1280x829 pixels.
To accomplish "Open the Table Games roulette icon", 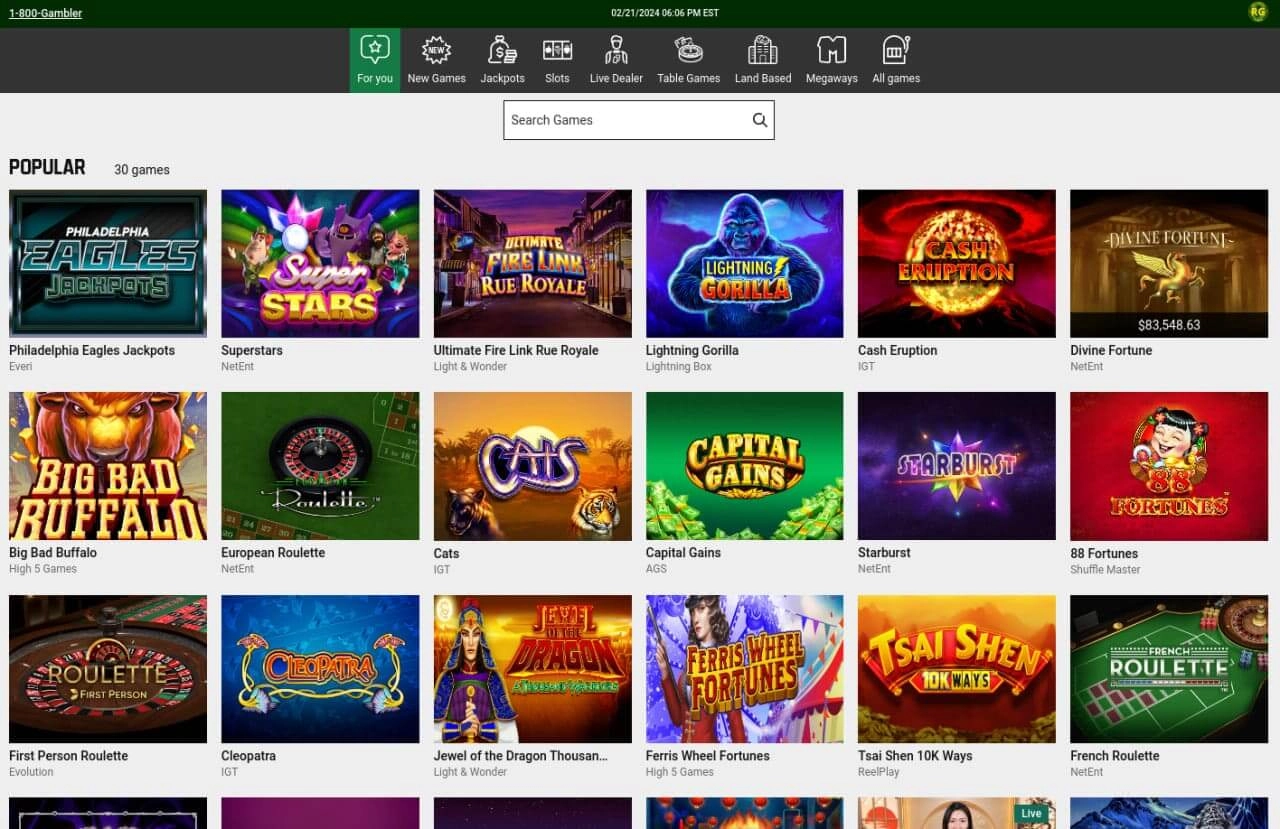I will pyautogui.click(x=688, y=50).
